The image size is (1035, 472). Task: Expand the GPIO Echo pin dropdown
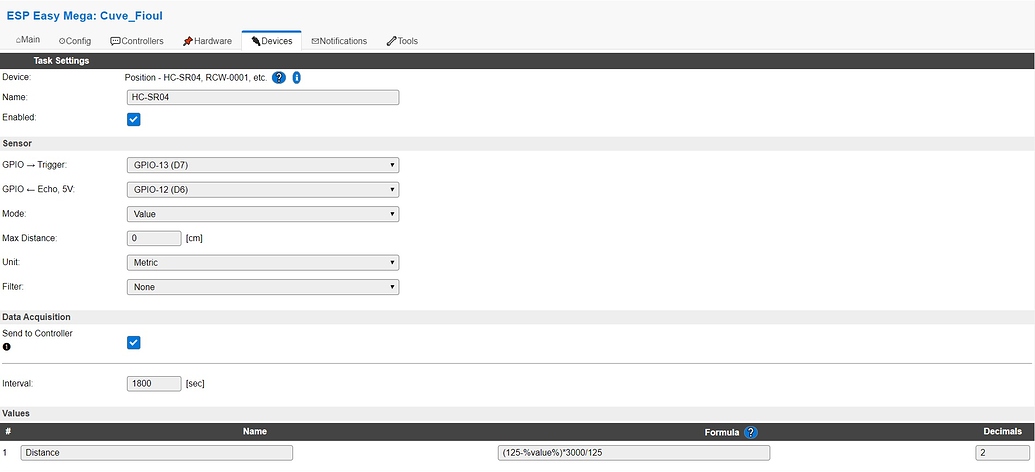pos(263,189)
